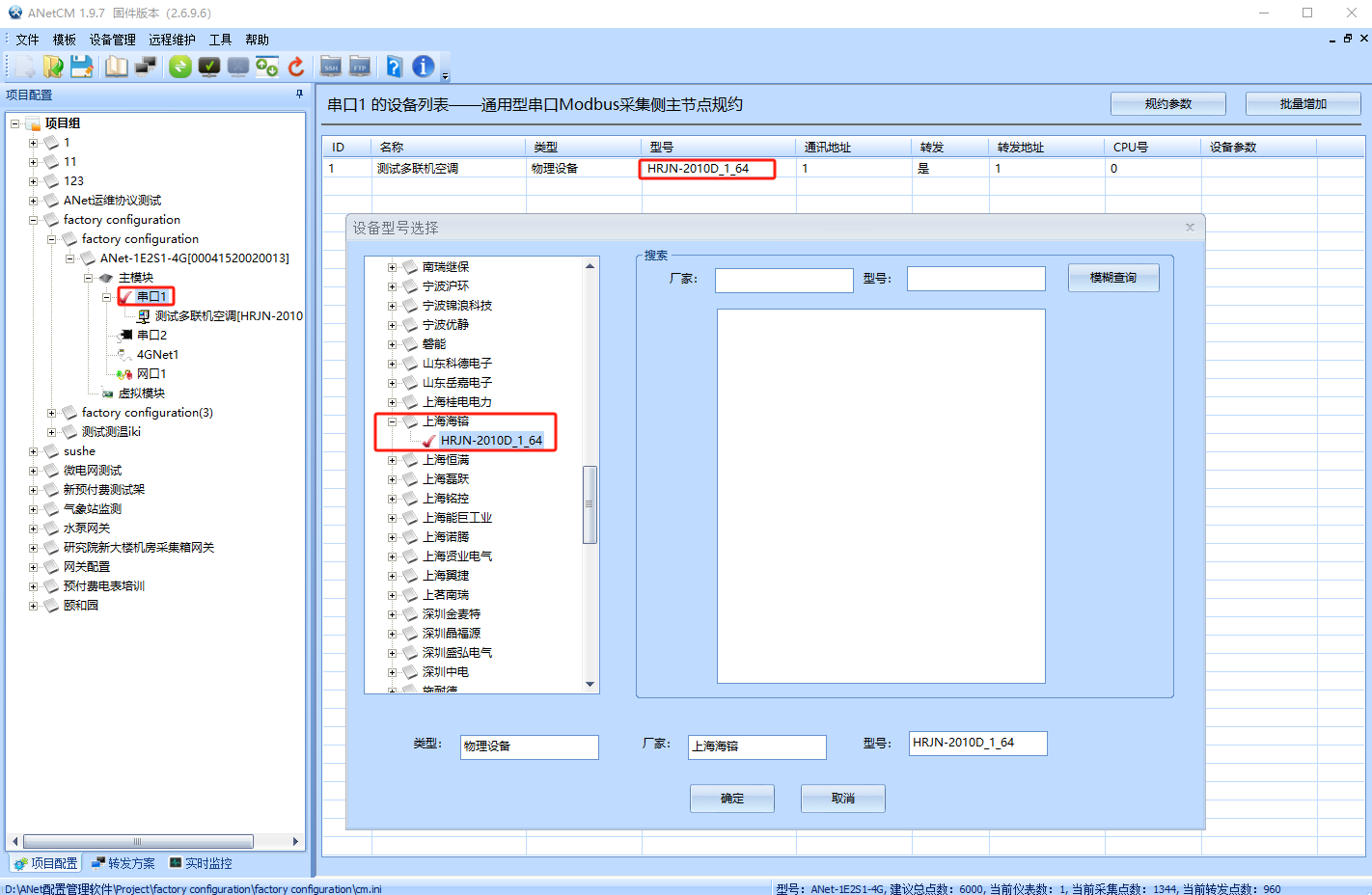Click the open folder toolbar icon

[53, 67]
